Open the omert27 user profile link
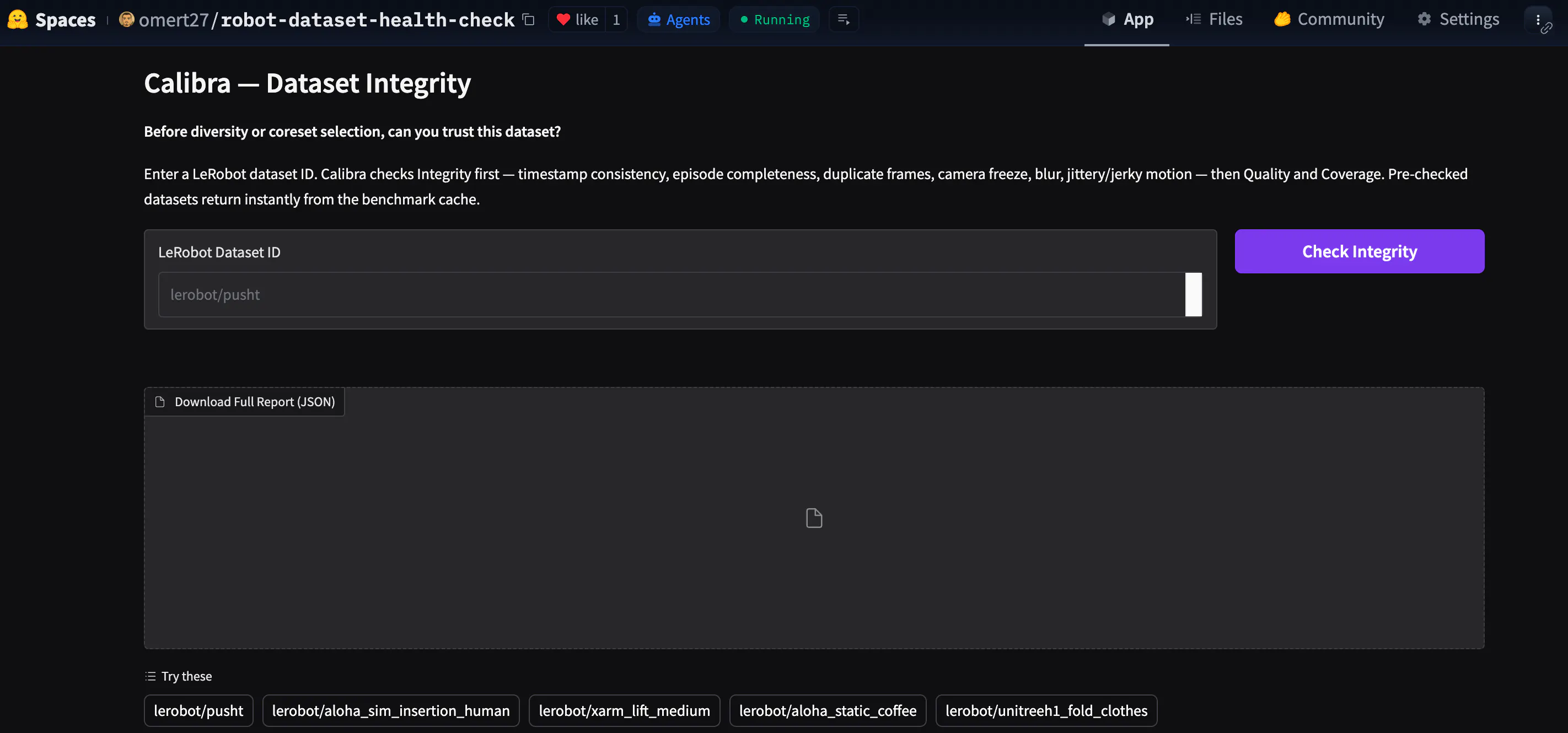 (x=174, y=19)
